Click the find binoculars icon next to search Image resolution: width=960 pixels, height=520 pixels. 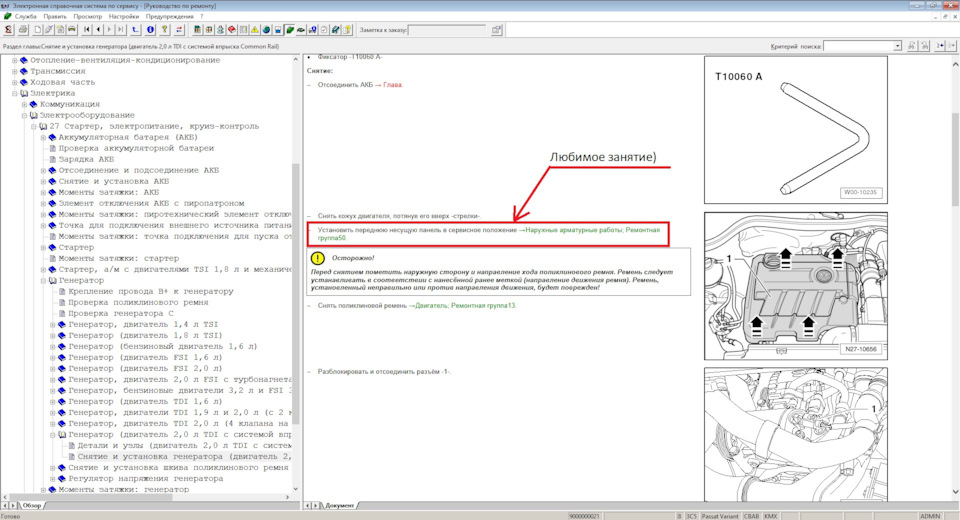coord(912,46)
